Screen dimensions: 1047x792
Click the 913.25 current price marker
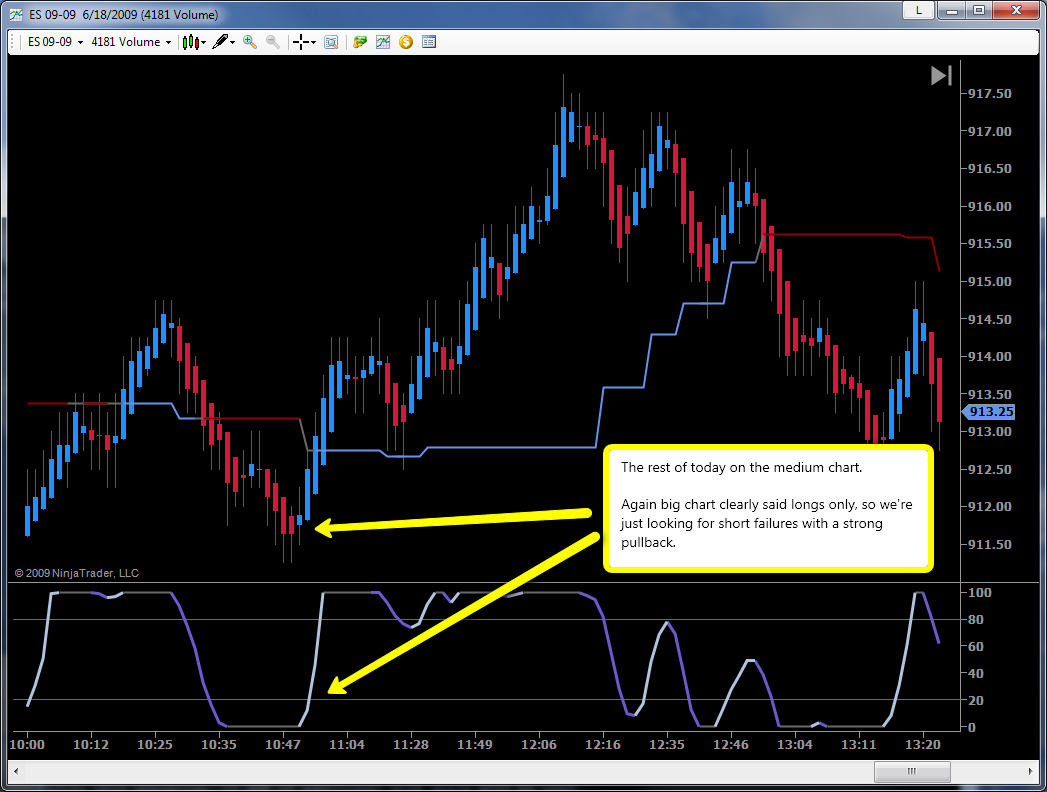coord(988,412)
